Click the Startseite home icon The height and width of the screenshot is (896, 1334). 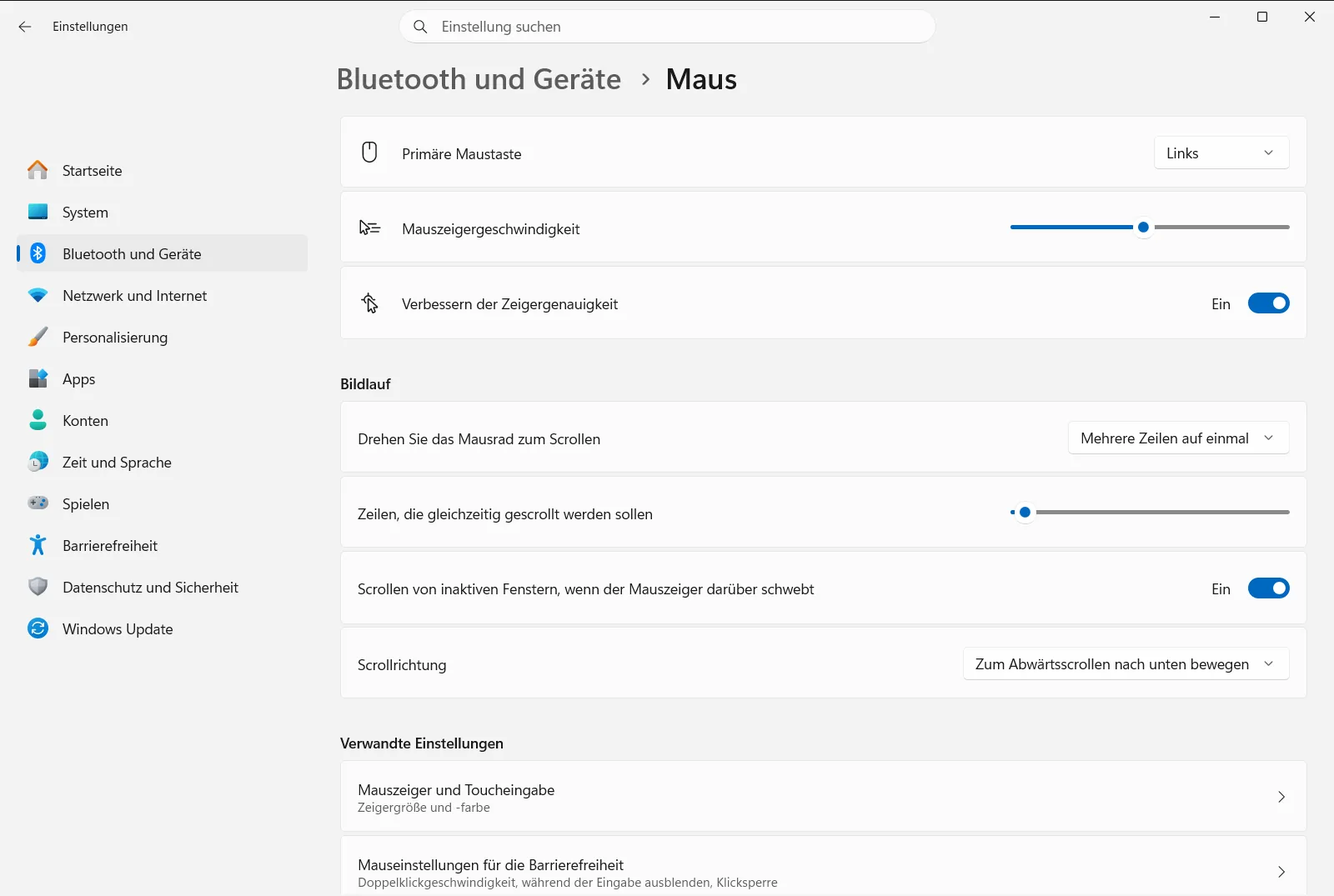click(x=38, y=170)
